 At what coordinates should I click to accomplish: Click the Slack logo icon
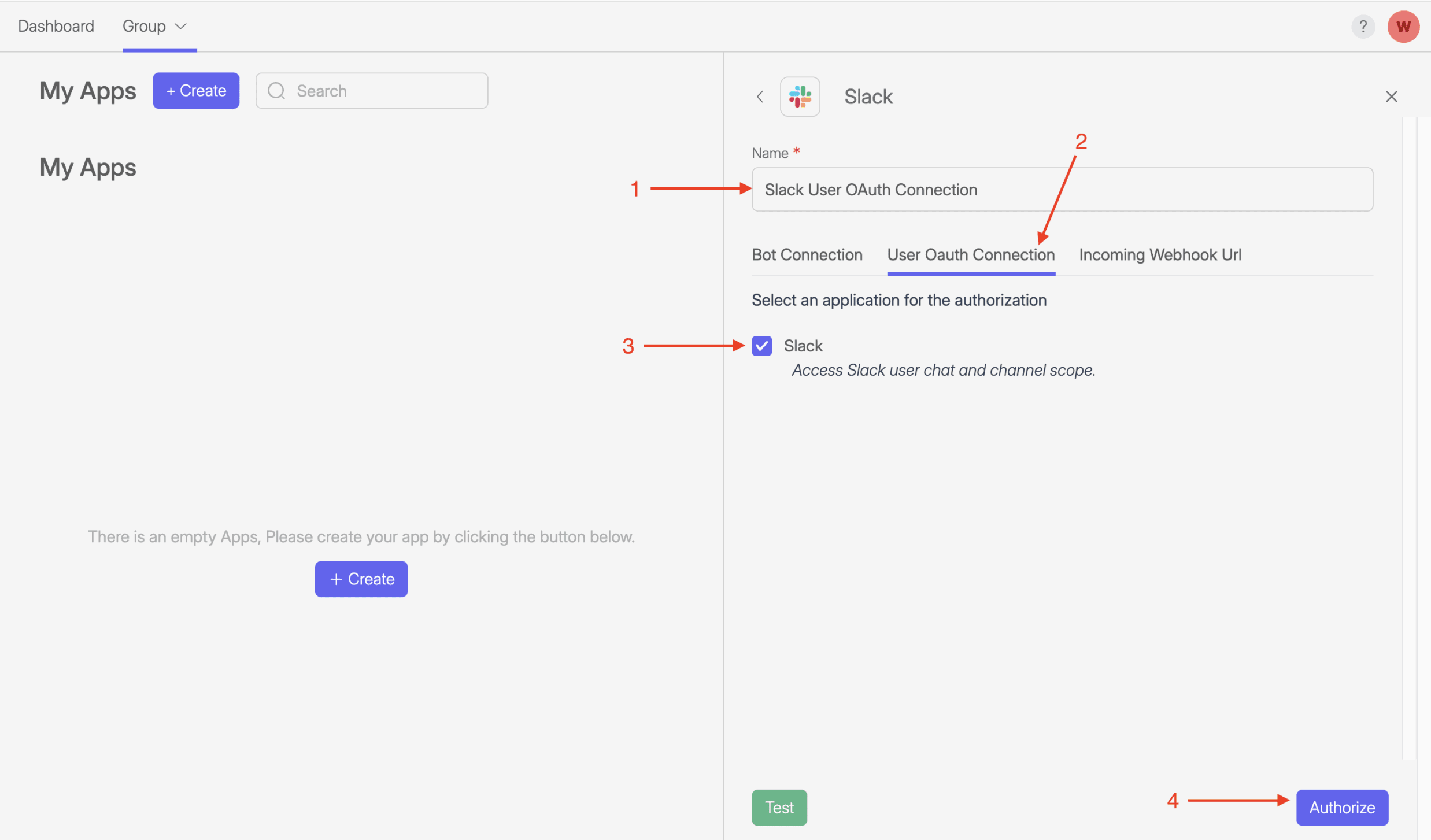pyautogui.click(x=800, y=97)
